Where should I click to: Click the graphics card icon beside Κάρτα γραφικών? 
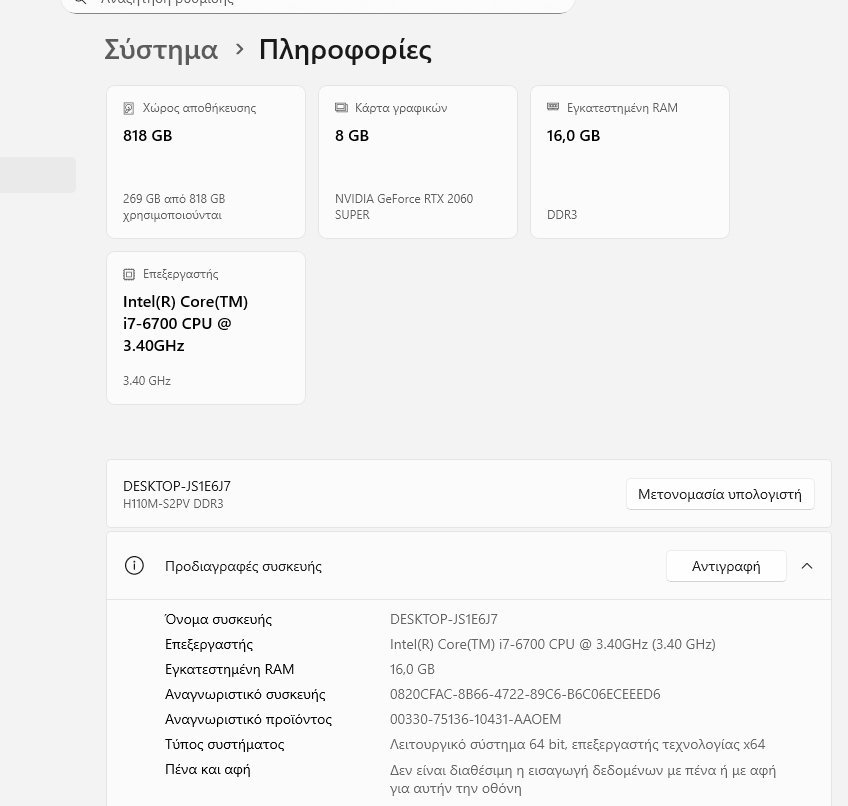tap(341, 108)
